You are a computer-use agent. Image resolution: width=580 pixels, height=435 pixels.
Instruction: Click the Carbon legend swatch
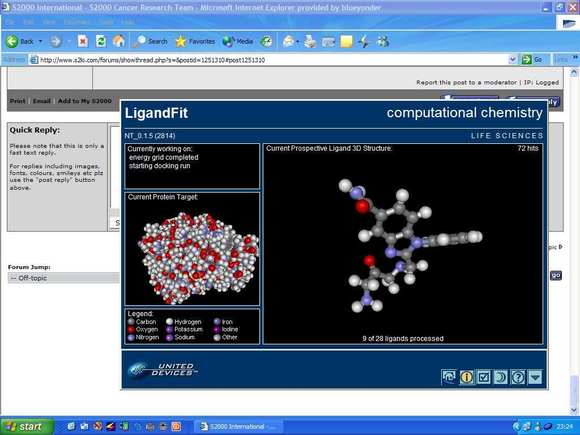click(131, 322)
